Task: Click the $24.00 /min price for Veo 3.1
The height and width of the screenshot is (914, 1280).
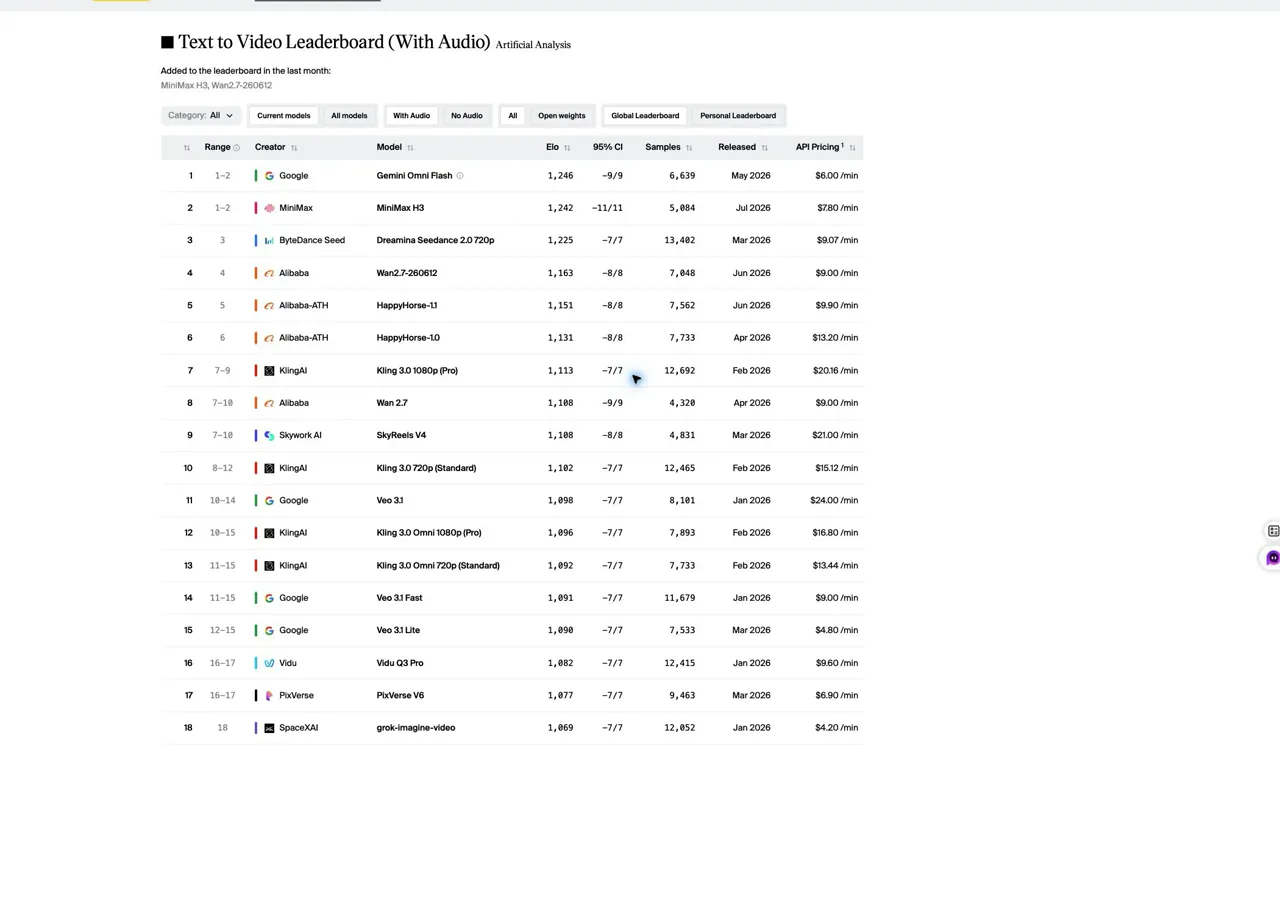Action: (x=834, y=501)
